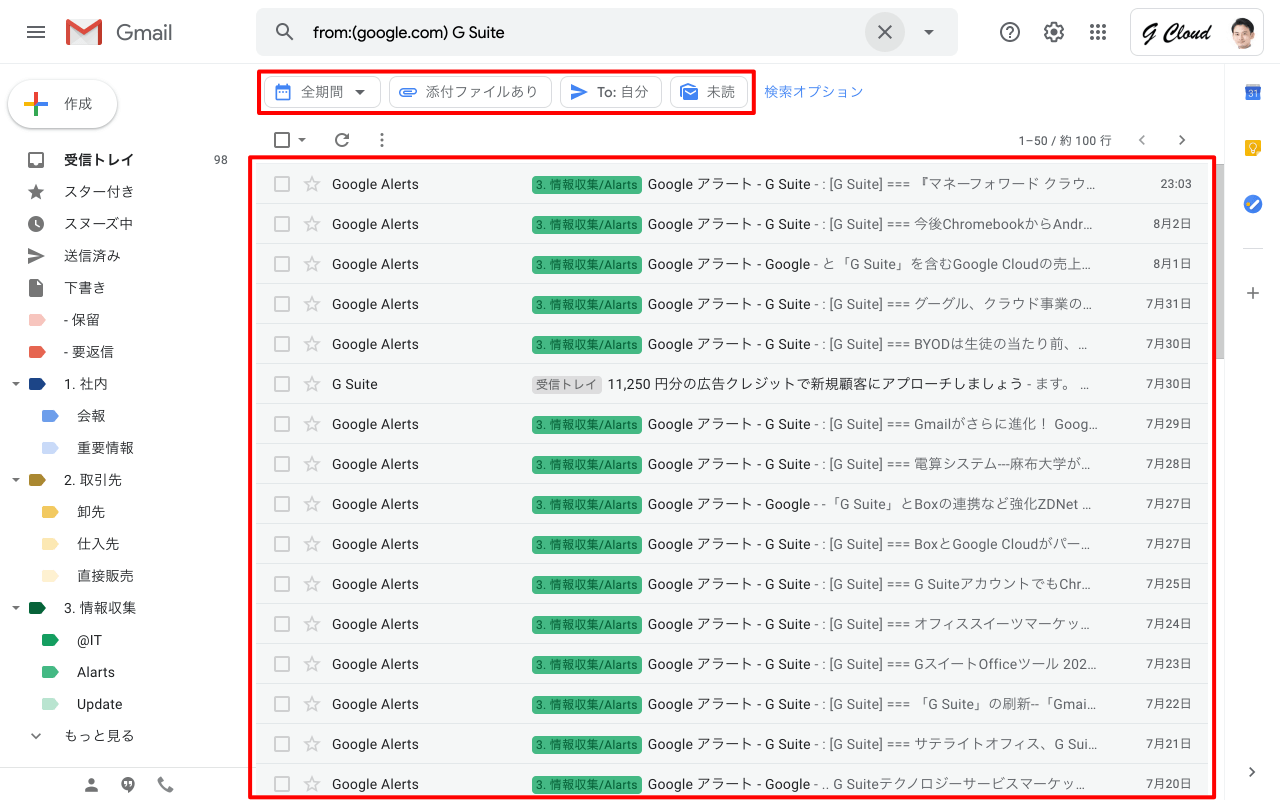Open Google Keep side panel icon

point(1253,148)
